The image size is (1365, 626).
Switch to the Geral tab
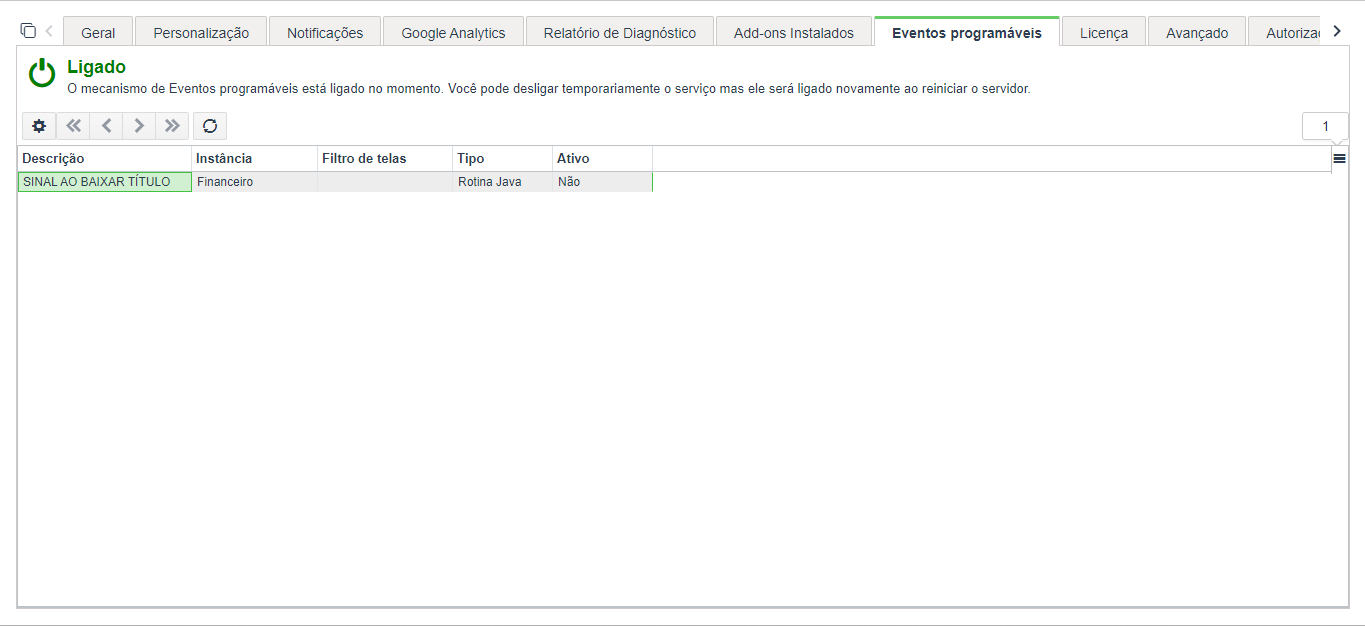pyautogui.click(x=98, y=33)
